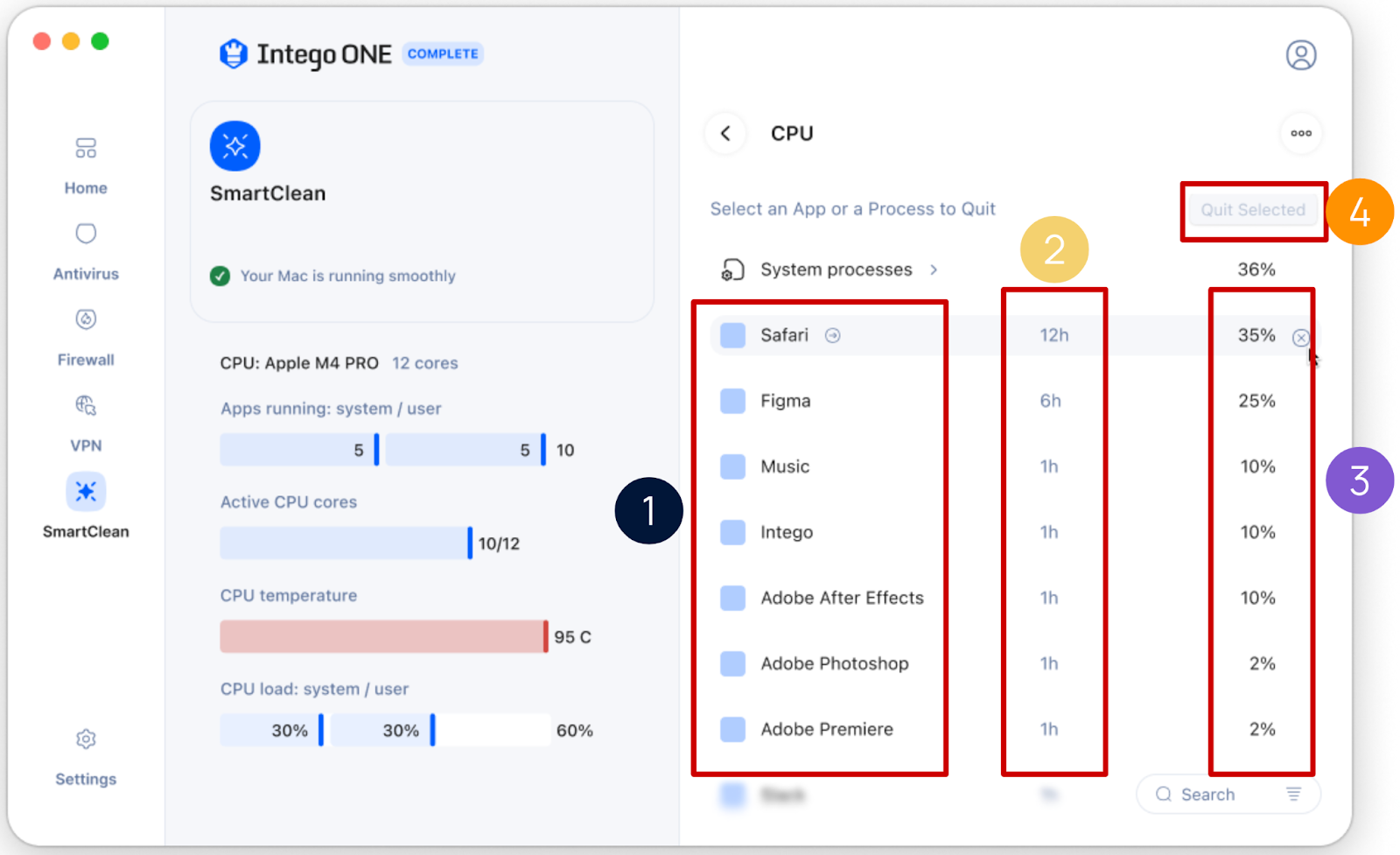Image resolution: width=1400 pixels, height=855 pixels.
Task: Open the filter icon in search box
Action: 1294,794
